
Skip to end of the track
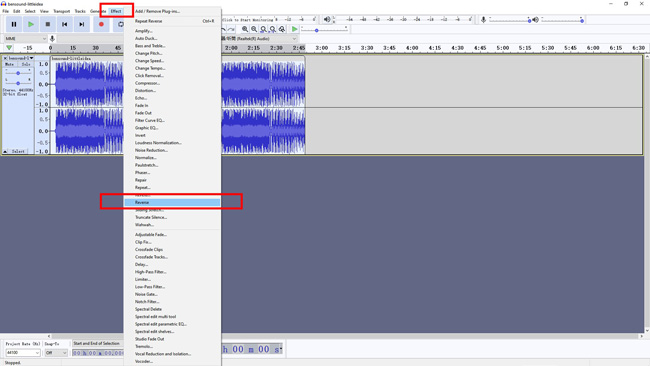pyautogui.click(x=82, y=24)
